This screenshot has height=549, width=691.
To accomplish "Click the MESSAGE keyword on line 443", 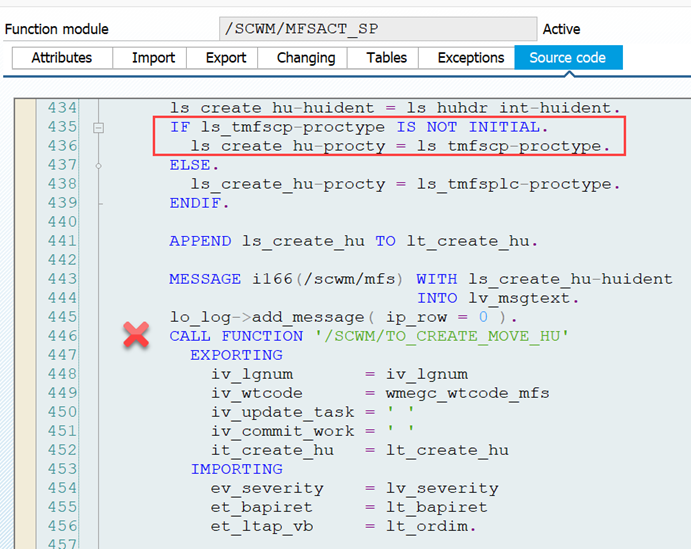I will (x=205, y=279).
